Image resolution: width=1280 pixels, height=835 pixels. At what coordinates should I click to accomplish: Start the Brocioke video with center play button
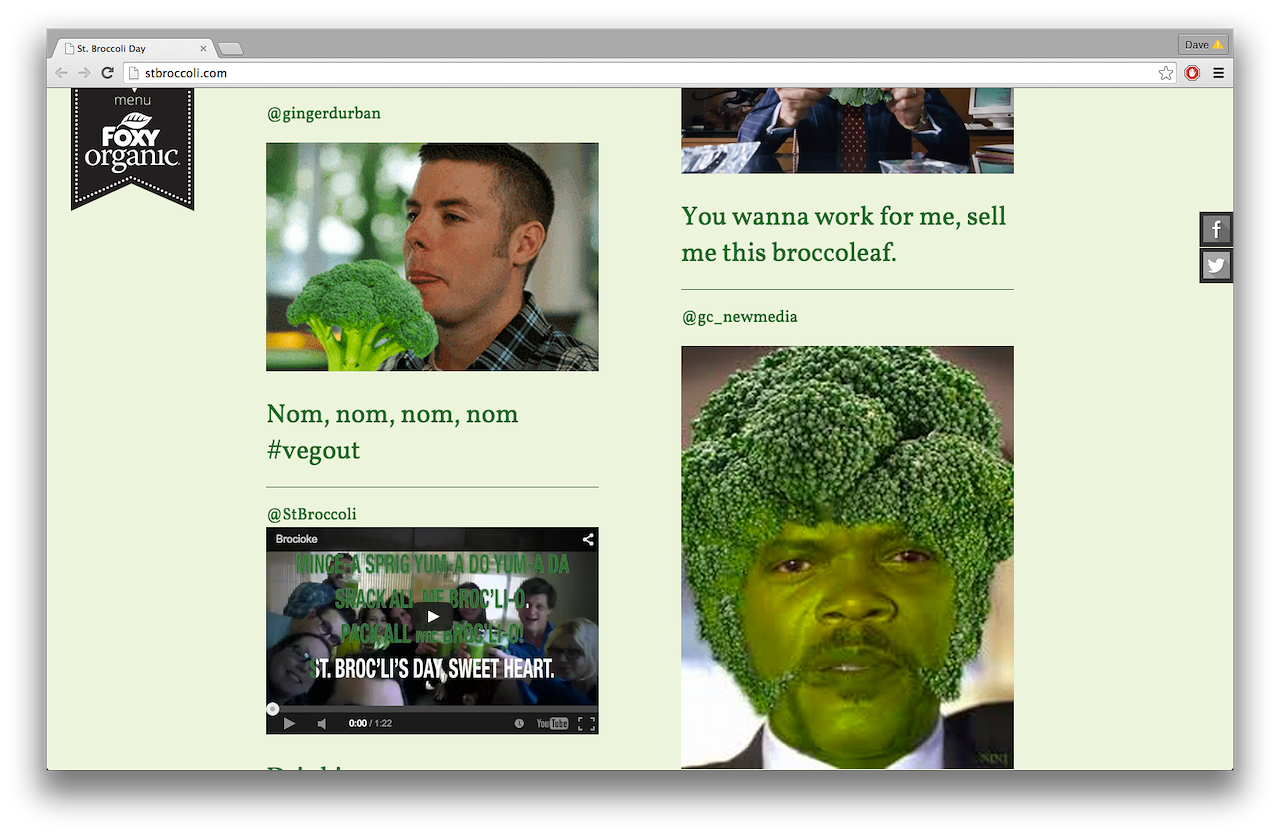pyautogui.click(x=432, y=617)
